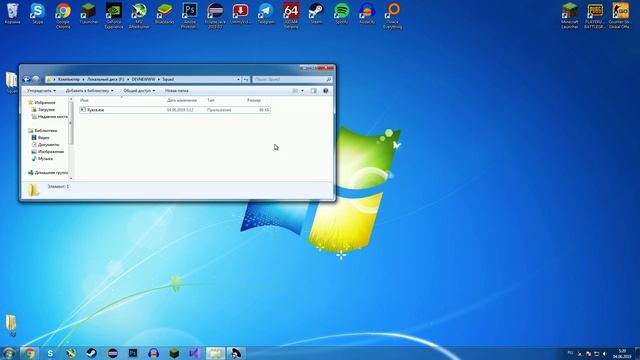Go to Локальный диск (F:) in breadcrumb

[106, 80]
